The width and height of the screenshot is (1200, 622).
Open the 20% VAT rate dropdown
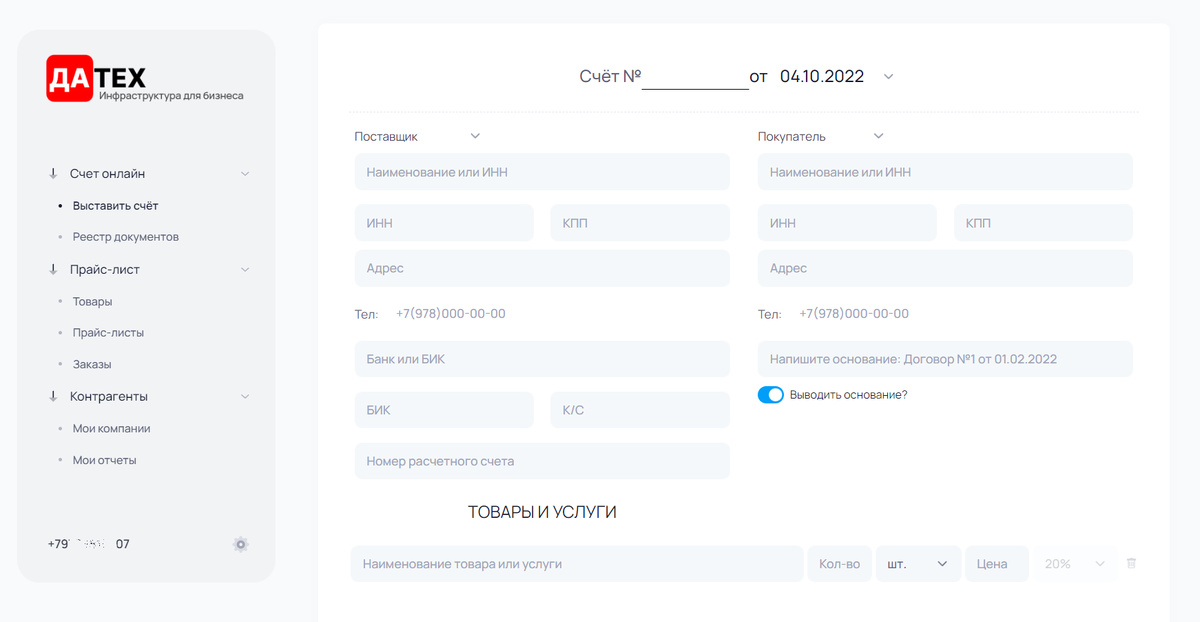coord(1075,564)
